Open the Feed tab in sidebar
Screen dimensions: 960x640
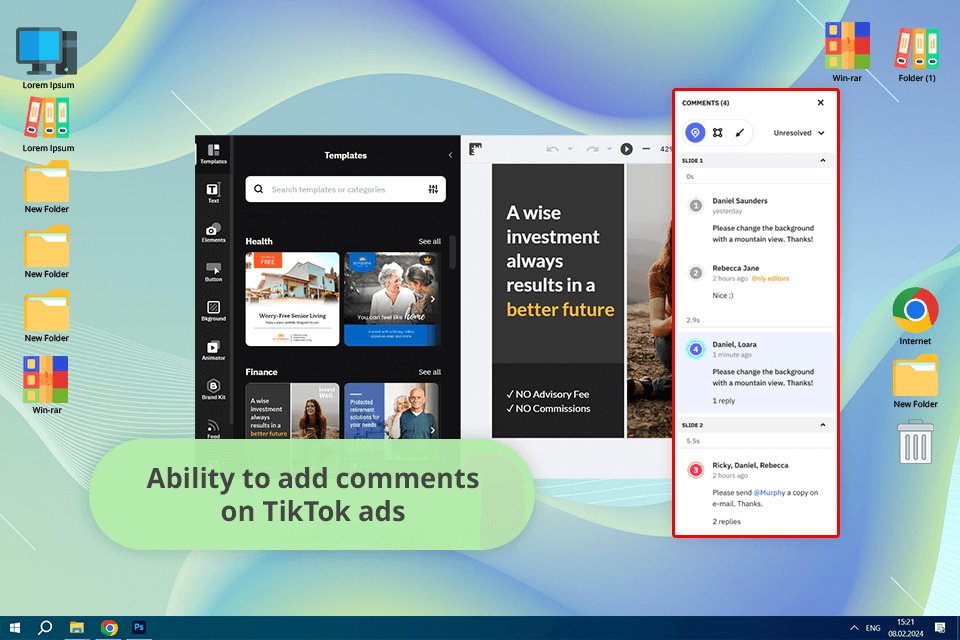click(x=213, y=428)
